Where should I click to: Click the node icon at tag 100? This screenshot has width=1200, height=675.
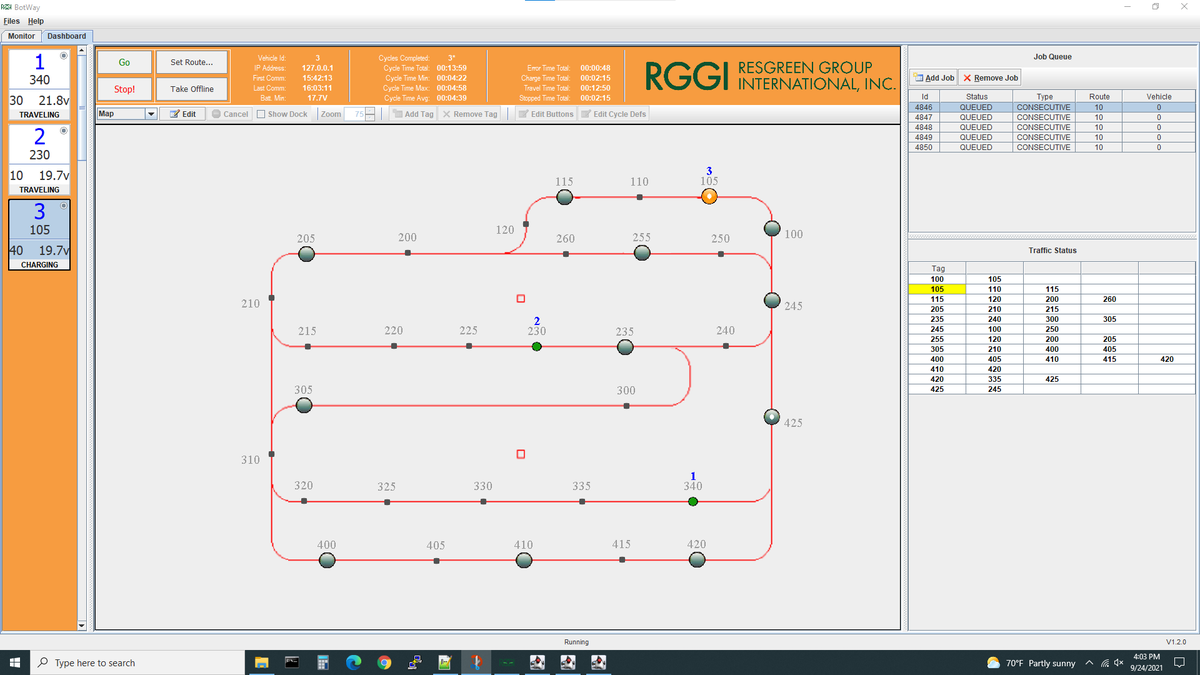tap(772, 228)
